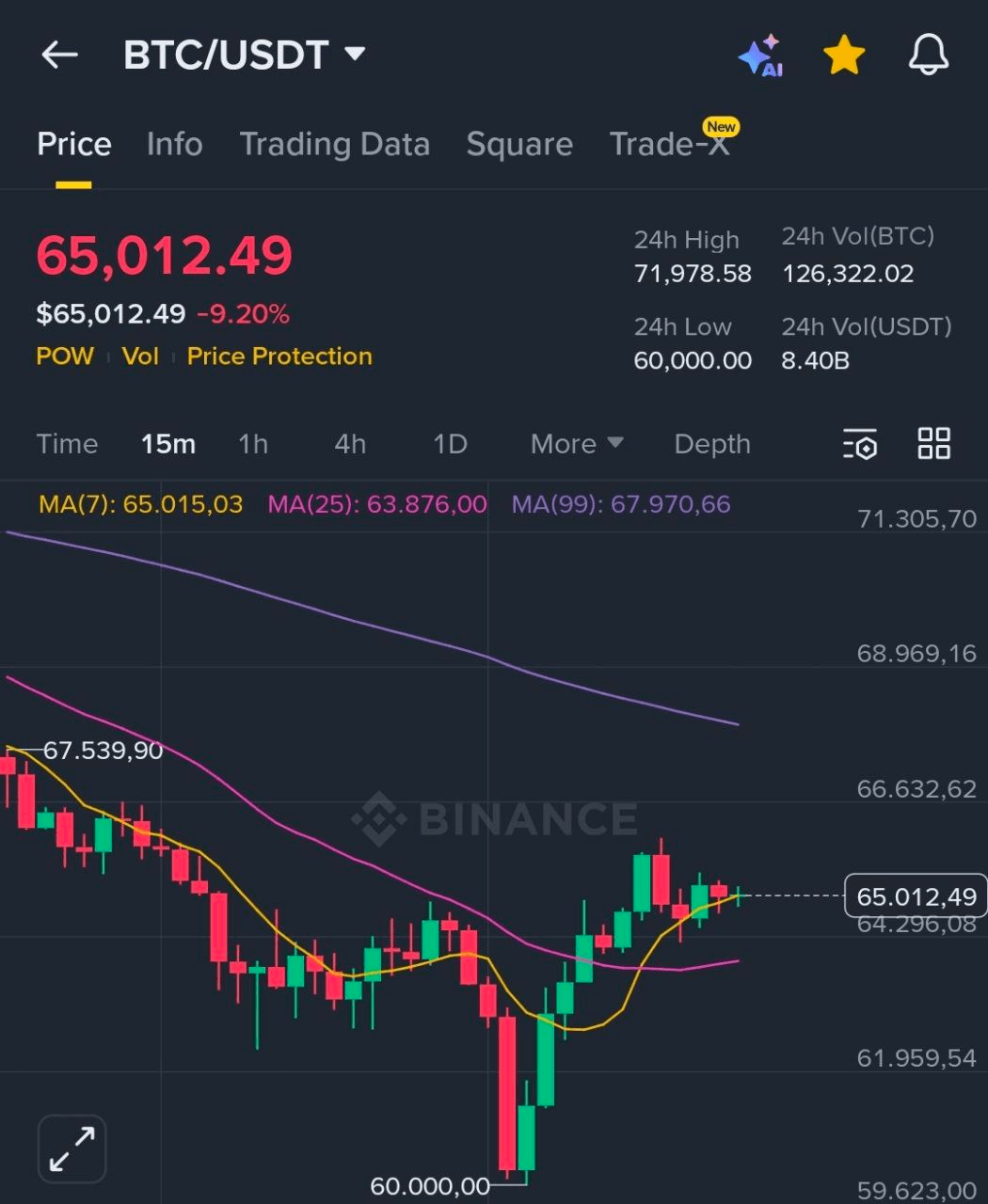Open the Binance AI assistant
This screenshot has height=1204, width=988.
click(x=762, y=54)
